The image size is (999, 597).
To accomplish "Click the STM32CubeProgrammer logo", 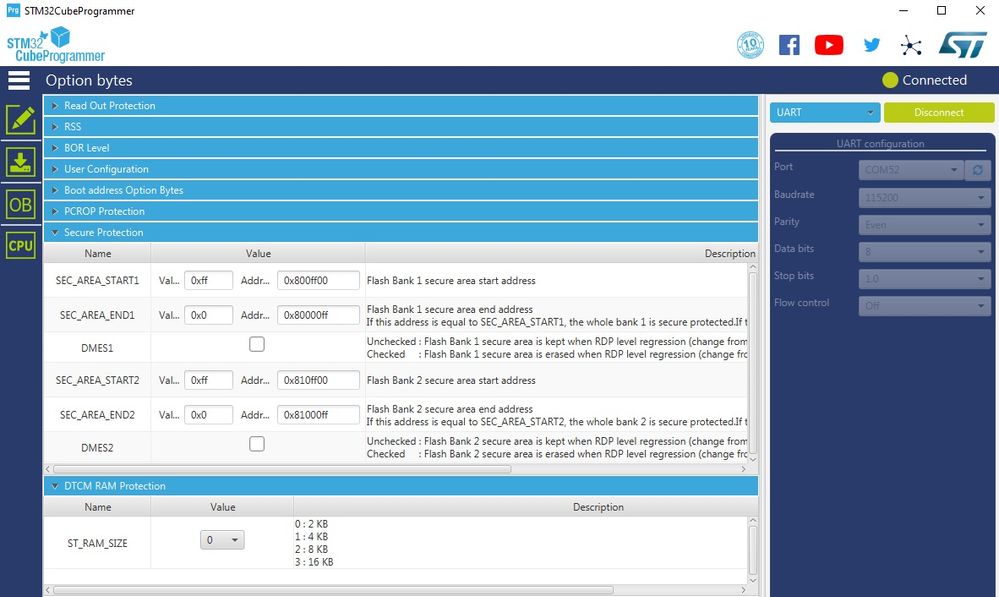I will 55,45.
